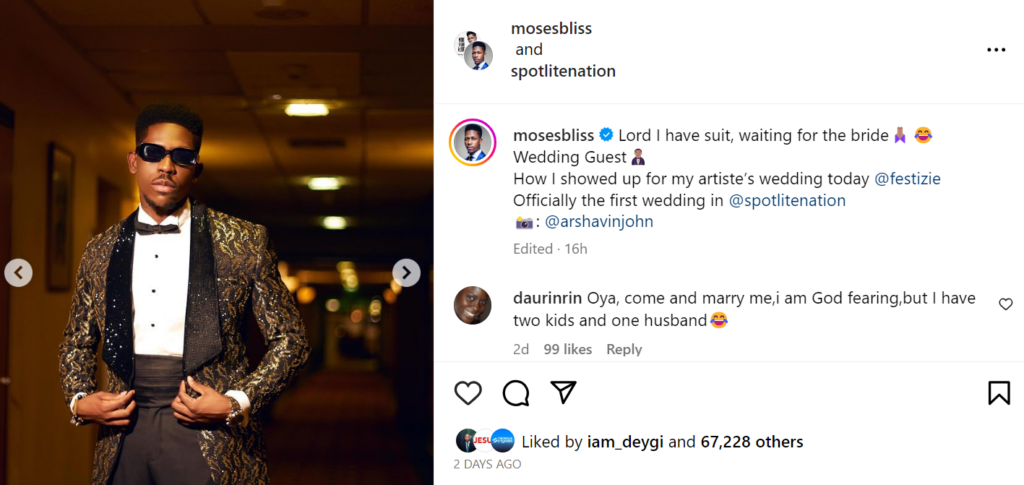Reply to daurinrin's comment
Viewport: 1024px width, 485px height.
point(624,349)
